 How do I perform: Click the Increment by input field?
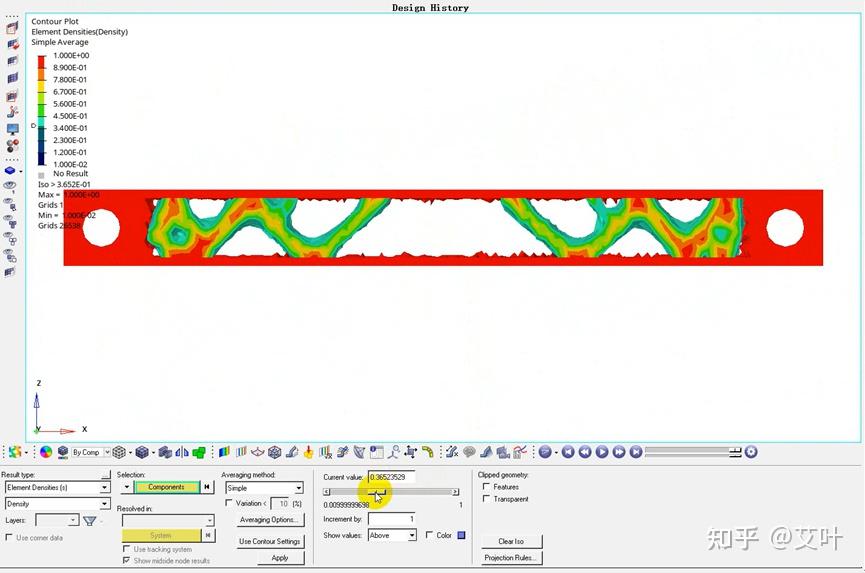coord(392,519)
